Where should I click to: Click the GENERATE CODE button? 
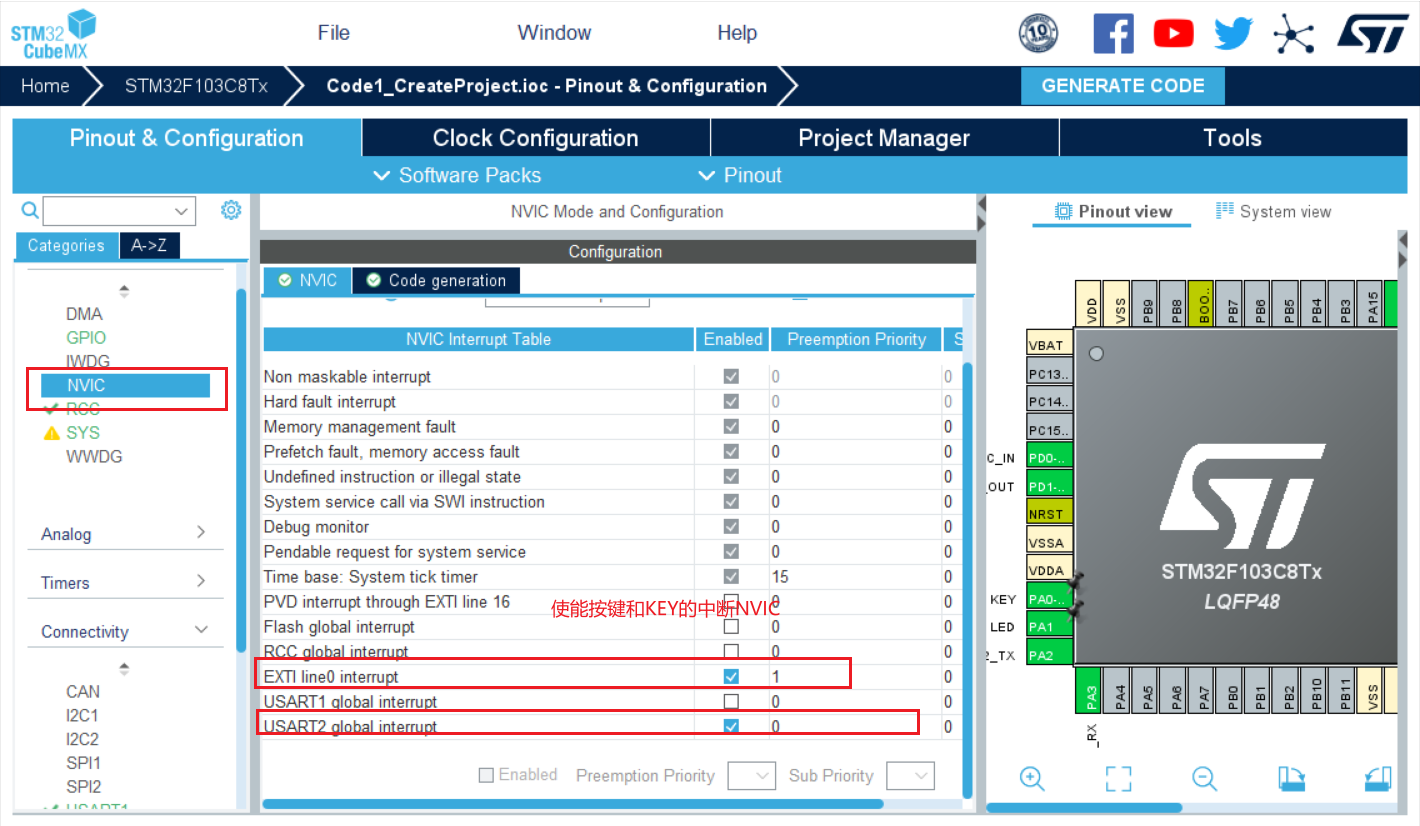(1123, 86)
